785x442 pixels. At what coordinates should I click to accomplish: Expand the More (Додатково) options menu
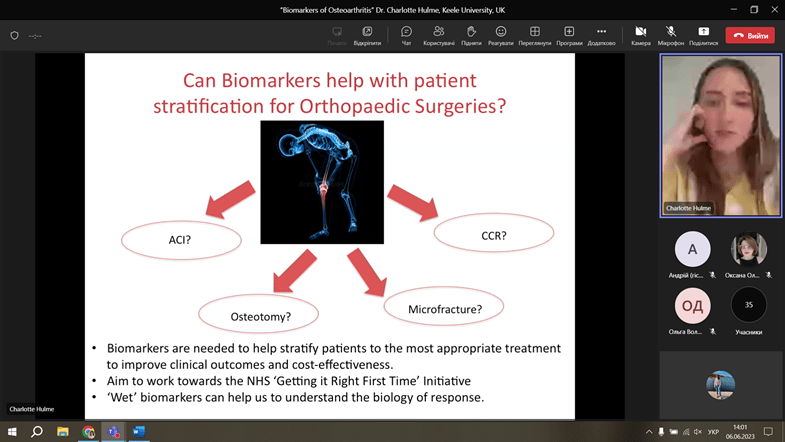pos(601,35)
